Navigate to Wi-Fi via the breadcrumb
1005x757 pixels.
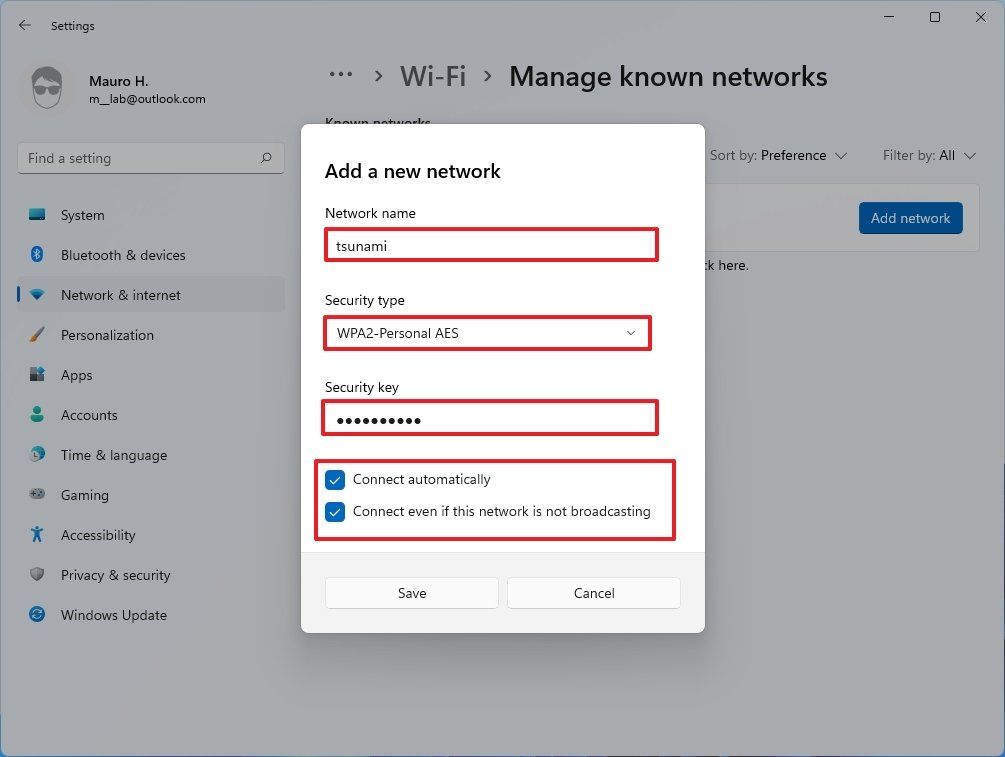433,76
